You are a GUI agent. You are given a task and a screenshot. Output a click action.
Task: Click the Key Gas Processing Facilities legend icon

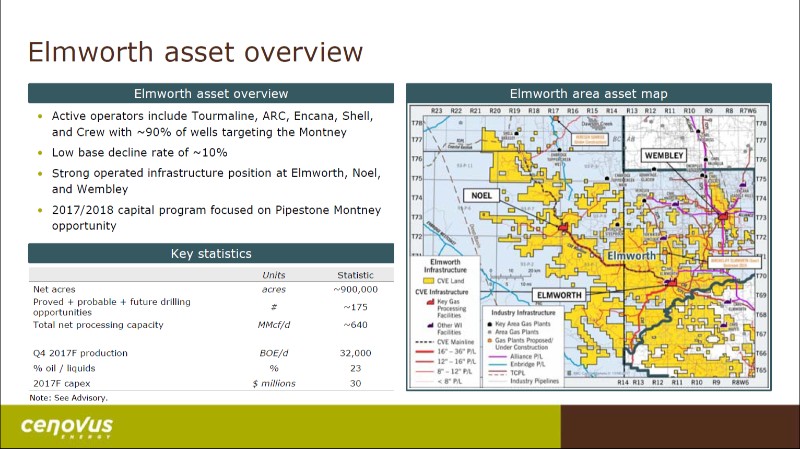coord(430,302)
